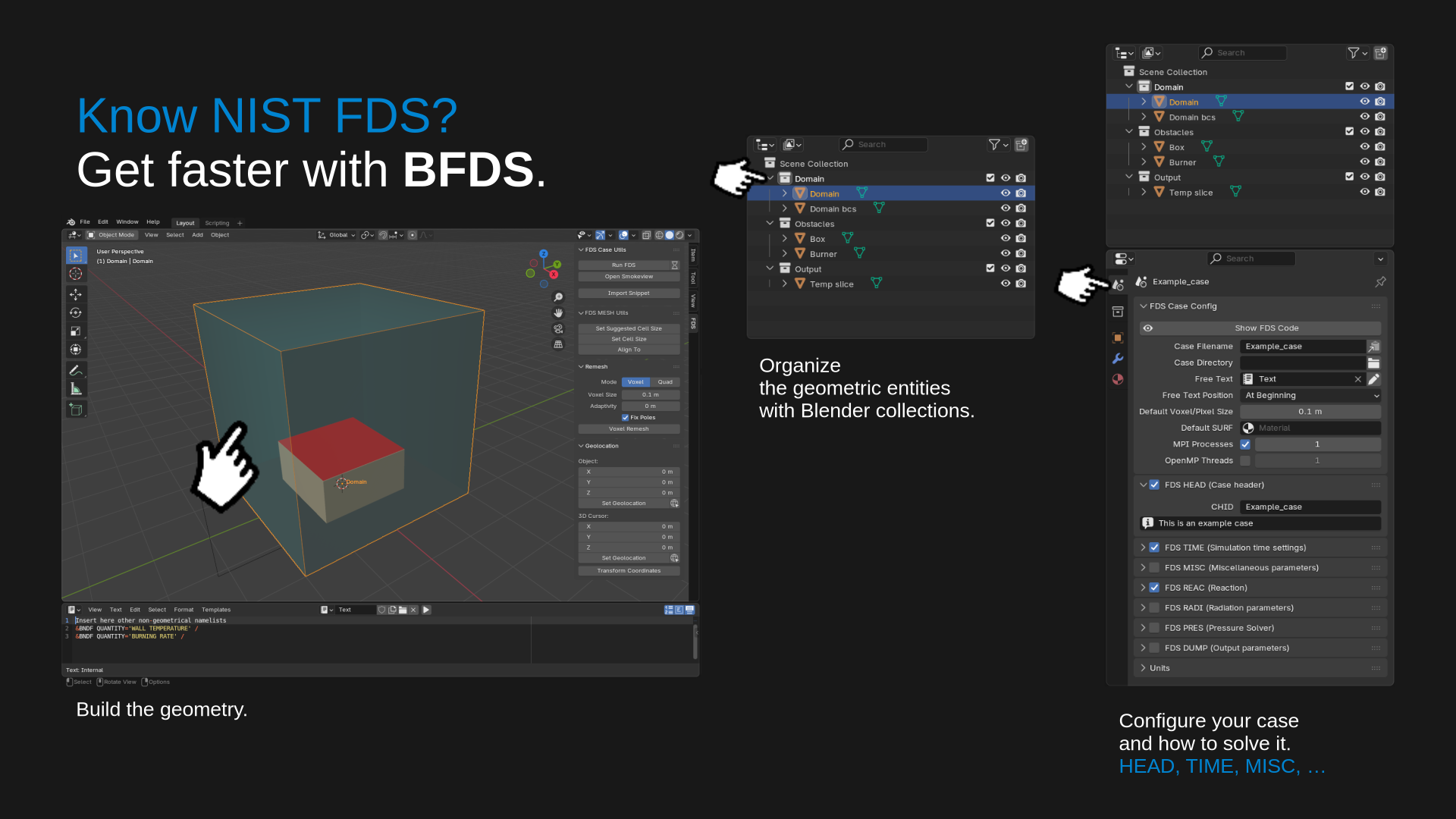This screenshot has height=819, width=1456.
Task: Pin the Example_case properties panel
Action: click(x=1380, y=282)
